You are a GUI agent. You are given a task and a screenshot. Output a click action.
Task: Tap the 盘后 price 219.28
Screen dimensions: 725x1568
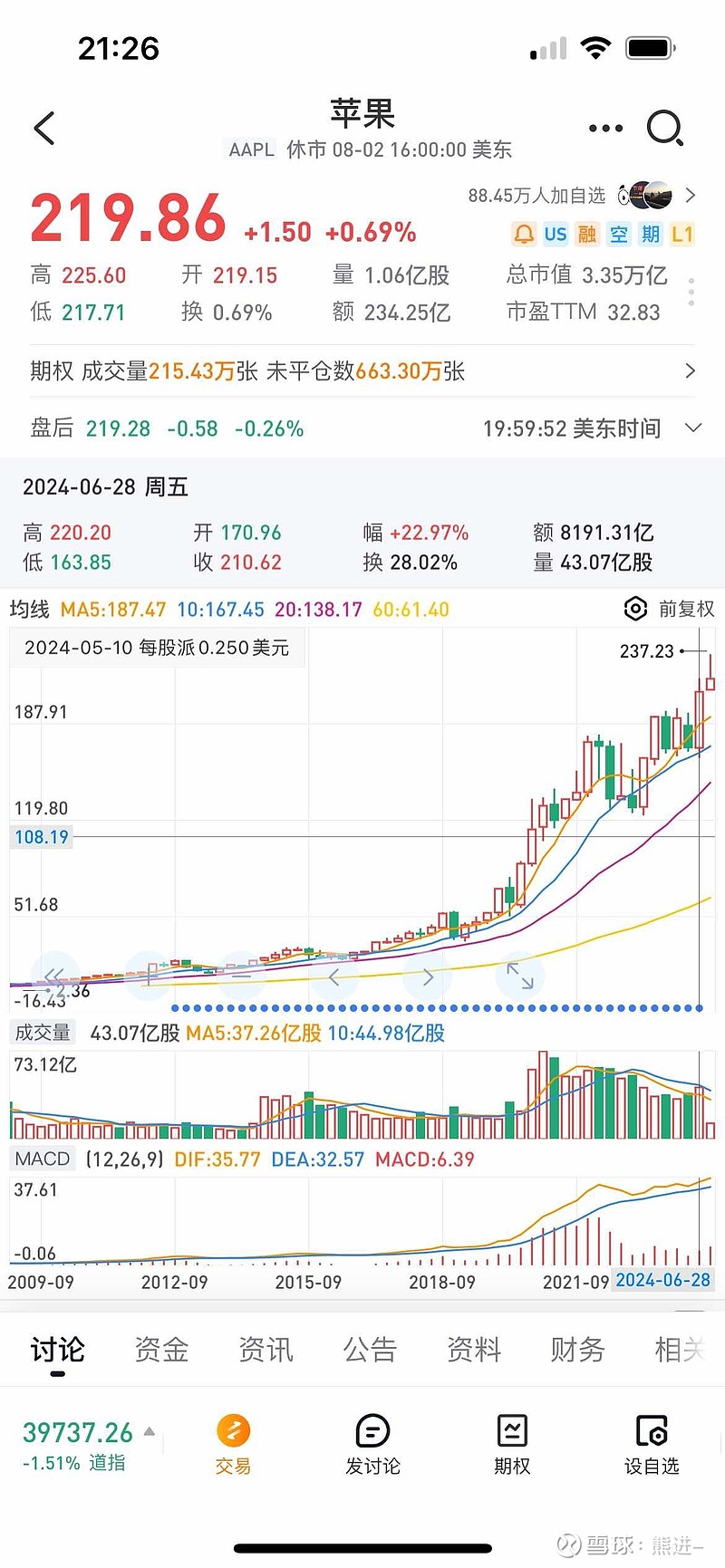[118, 428]
